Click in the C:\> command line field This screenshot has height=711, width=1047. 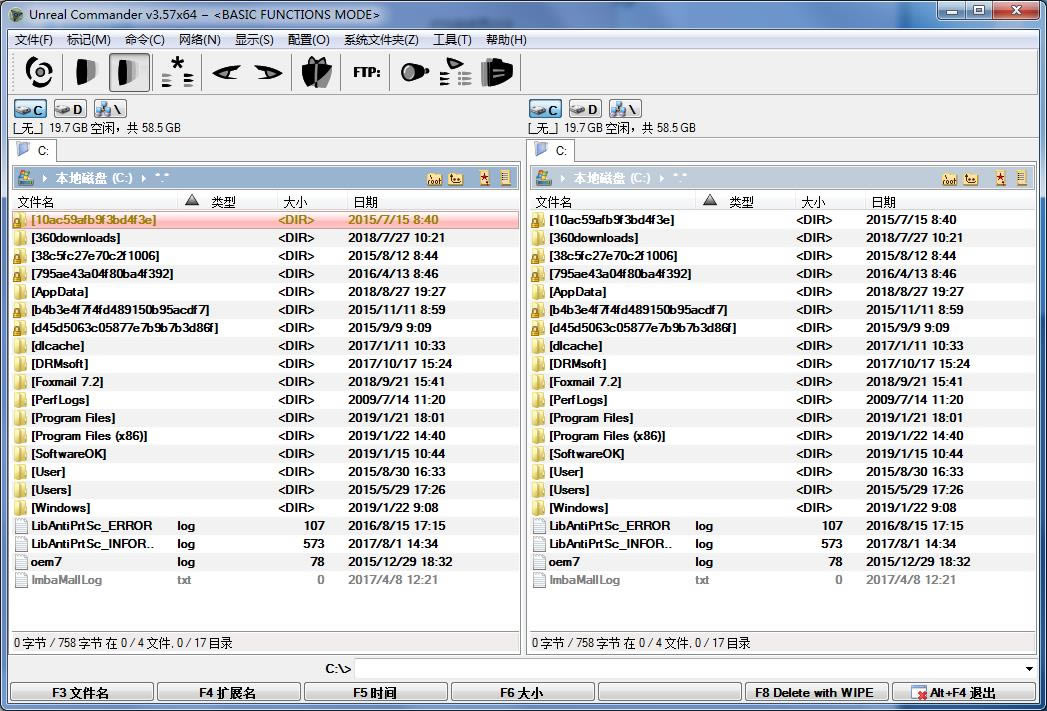click(688, 669)
